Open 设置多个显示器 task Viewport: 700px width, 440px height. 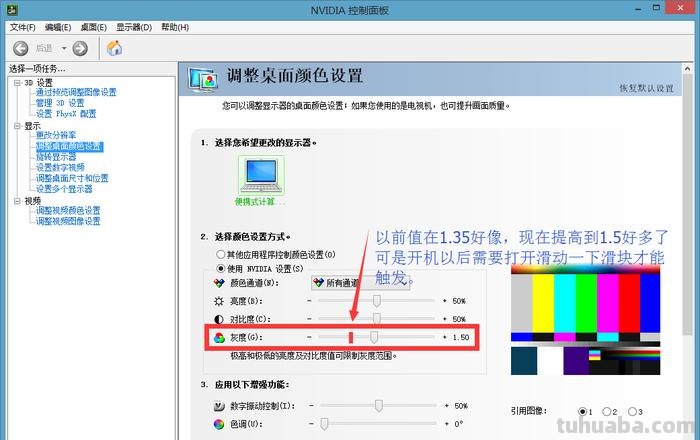(64, 189)
